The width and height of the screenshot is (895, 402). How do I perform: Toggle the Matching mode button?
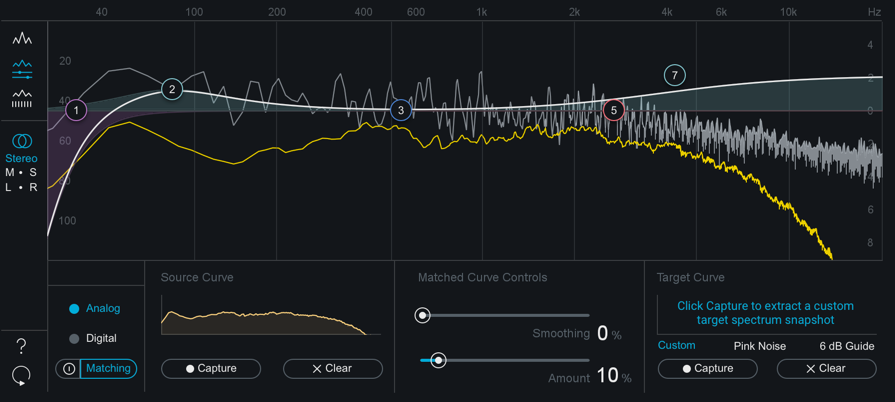pyautogui.click(x=108, y=369)
